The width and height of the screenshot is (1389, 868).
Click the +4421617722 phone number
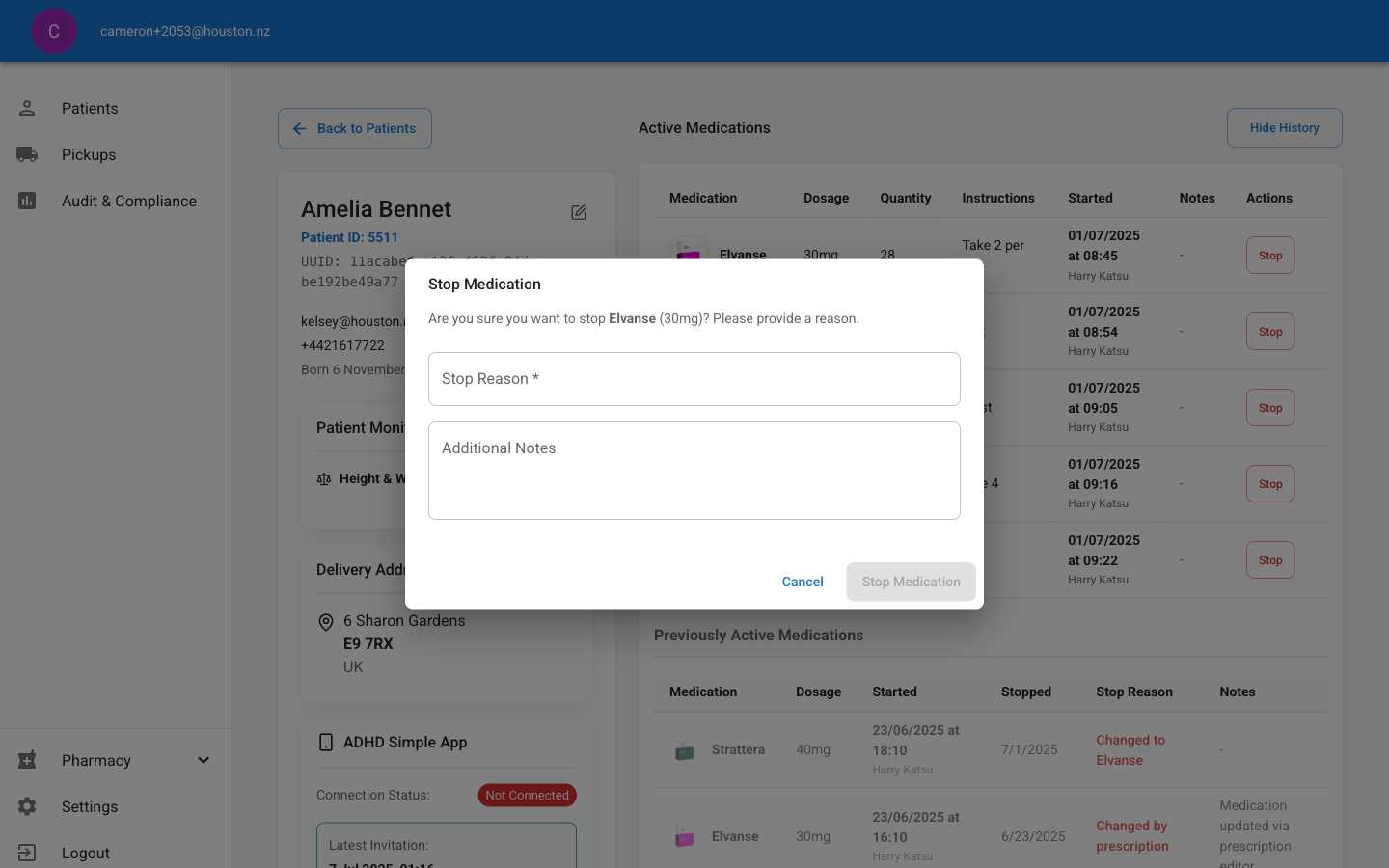pyautogui.click(x=342, y=345)
